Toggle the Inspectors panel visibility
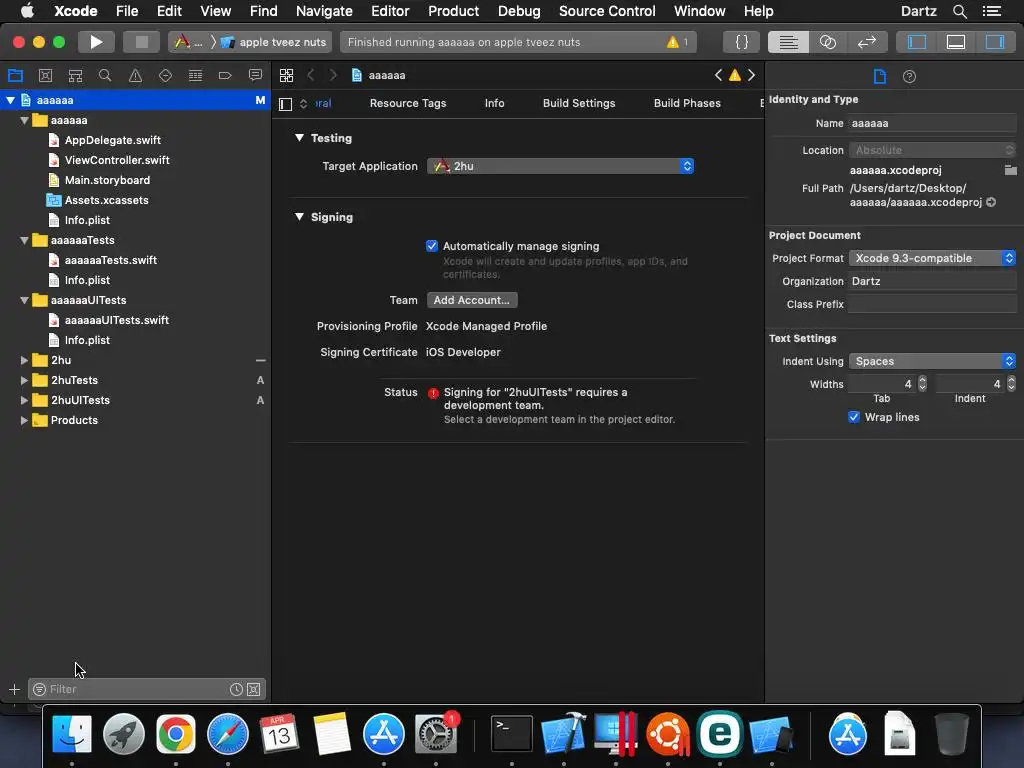The height and width of the screenshot is (768, 1024). pyautogui.click(x=995, y=42)
